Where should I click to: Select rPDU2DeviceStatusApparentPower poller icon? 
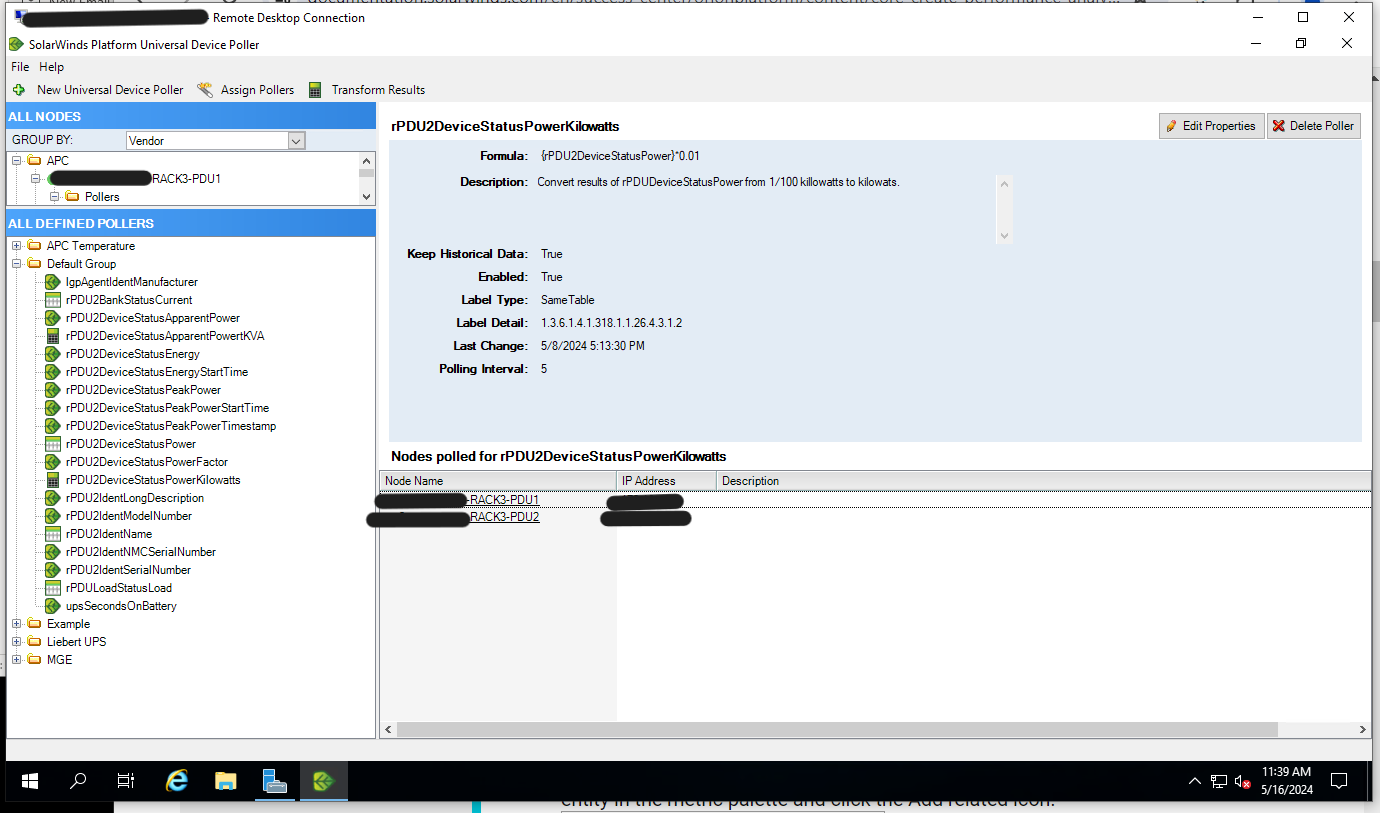click(x=54, y=318)
